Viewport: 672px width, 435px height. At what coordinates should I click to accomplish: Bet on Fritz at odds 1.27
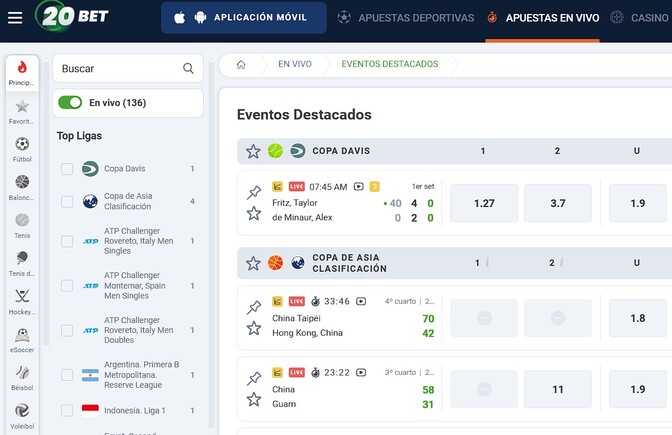click(484, 203)
